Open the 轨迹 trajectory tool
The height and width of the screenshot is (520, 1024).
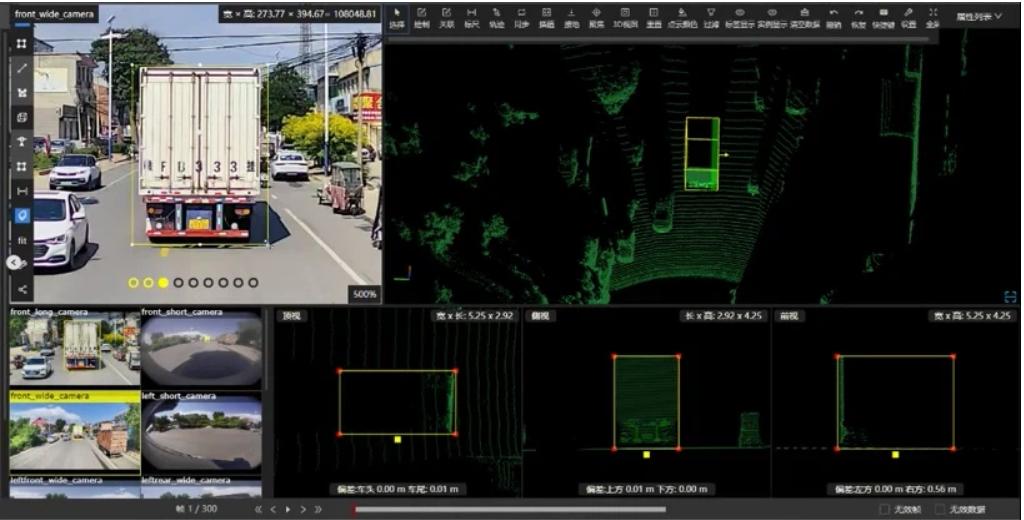point(497,18)
